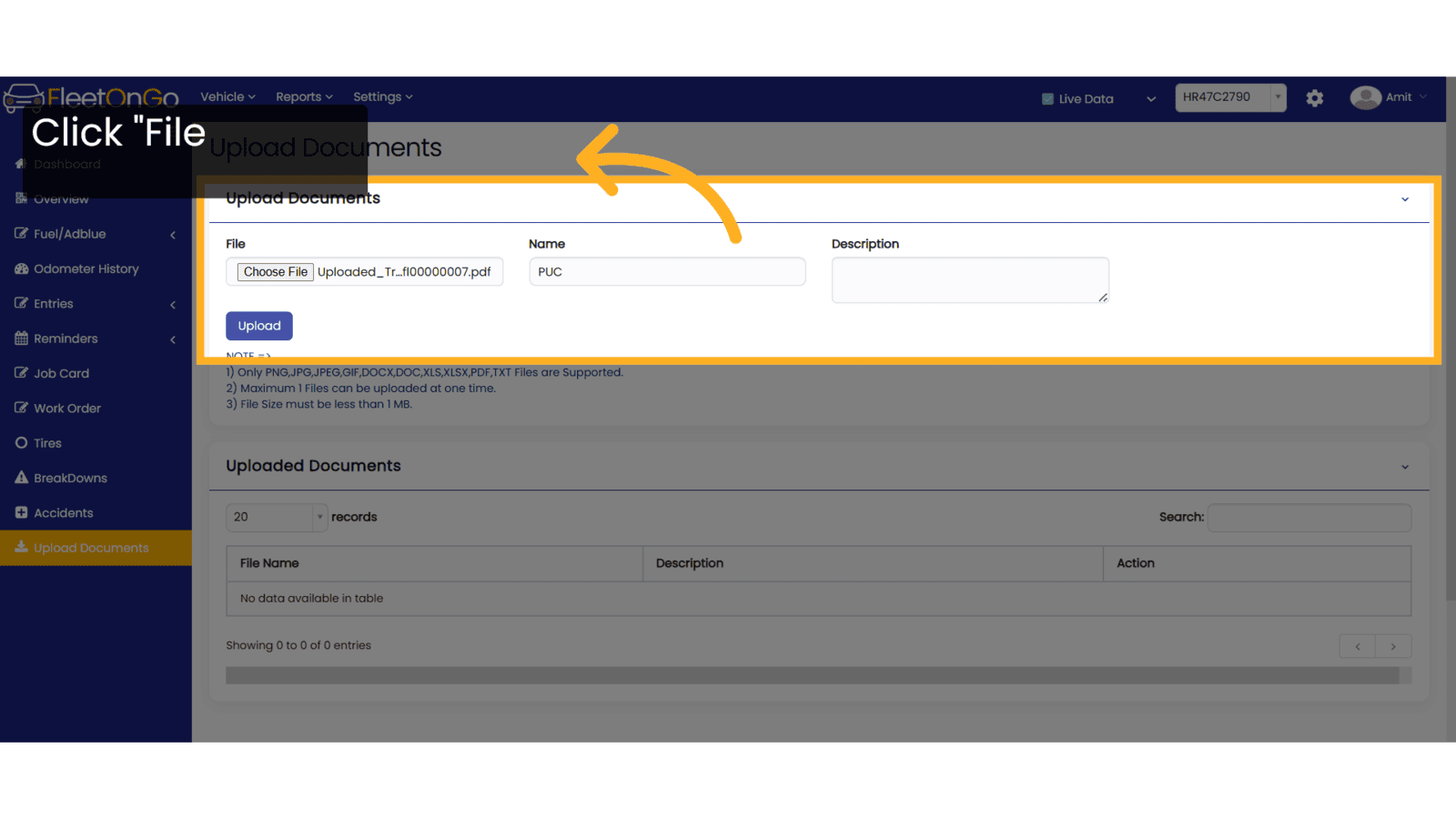This screenshot has height=819, width=1456.
Task: Click the Upload Documents download icon
Action: (21, 547)
